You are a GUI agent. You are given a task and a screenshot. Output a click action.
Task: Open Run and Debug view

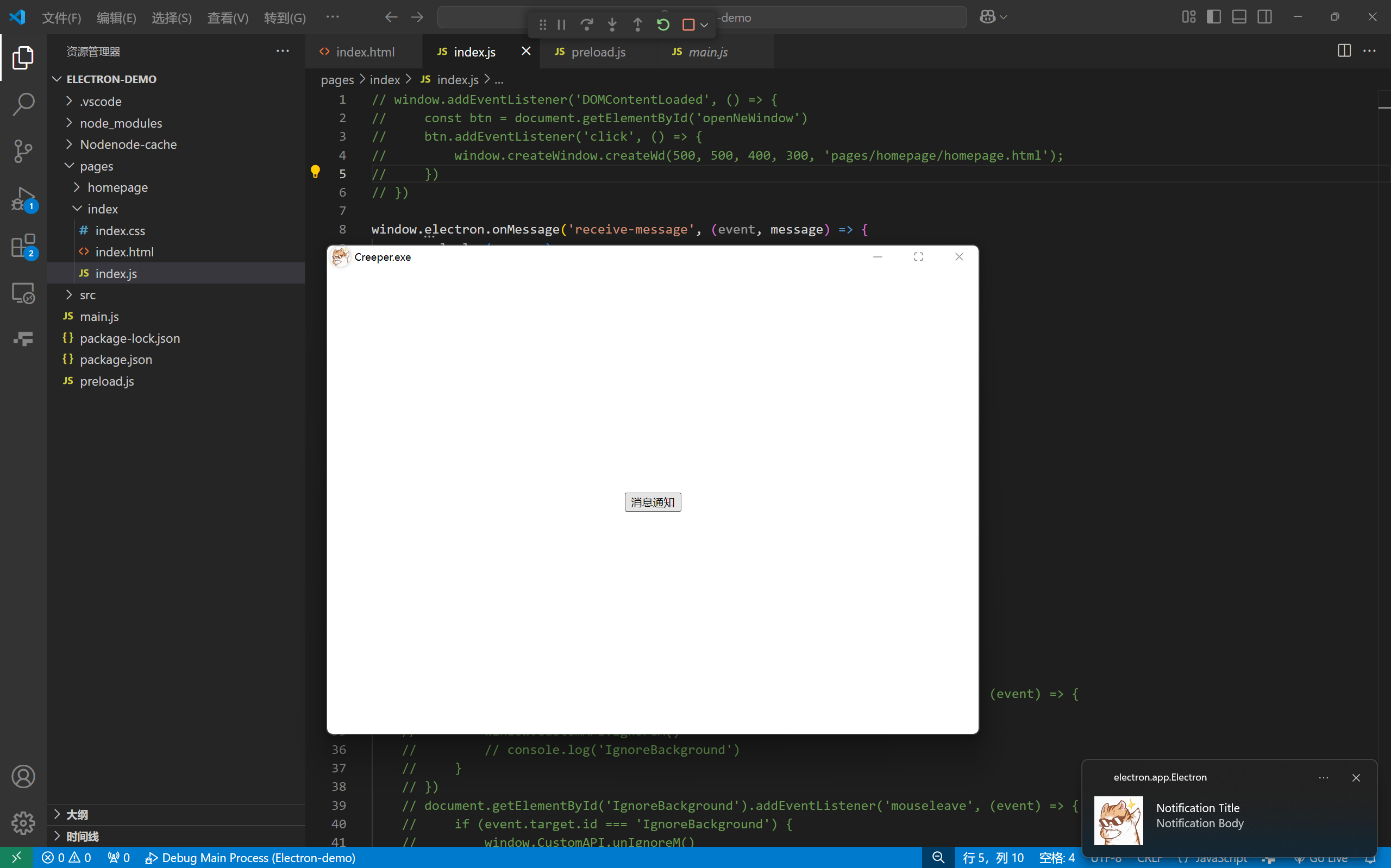pyautogui.click(x=23, y=199)
